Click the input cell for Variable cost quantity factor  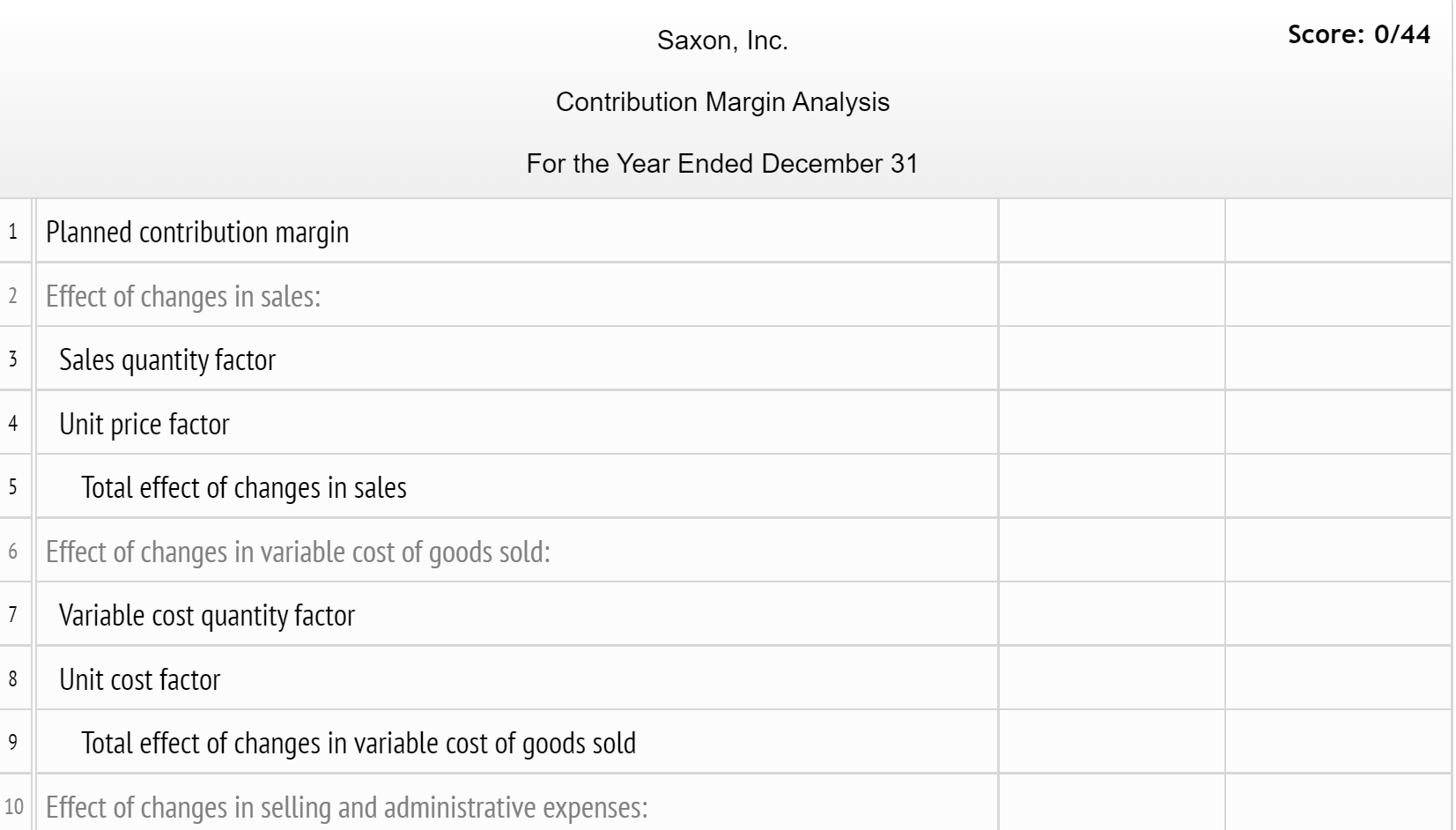(1112, 616)
